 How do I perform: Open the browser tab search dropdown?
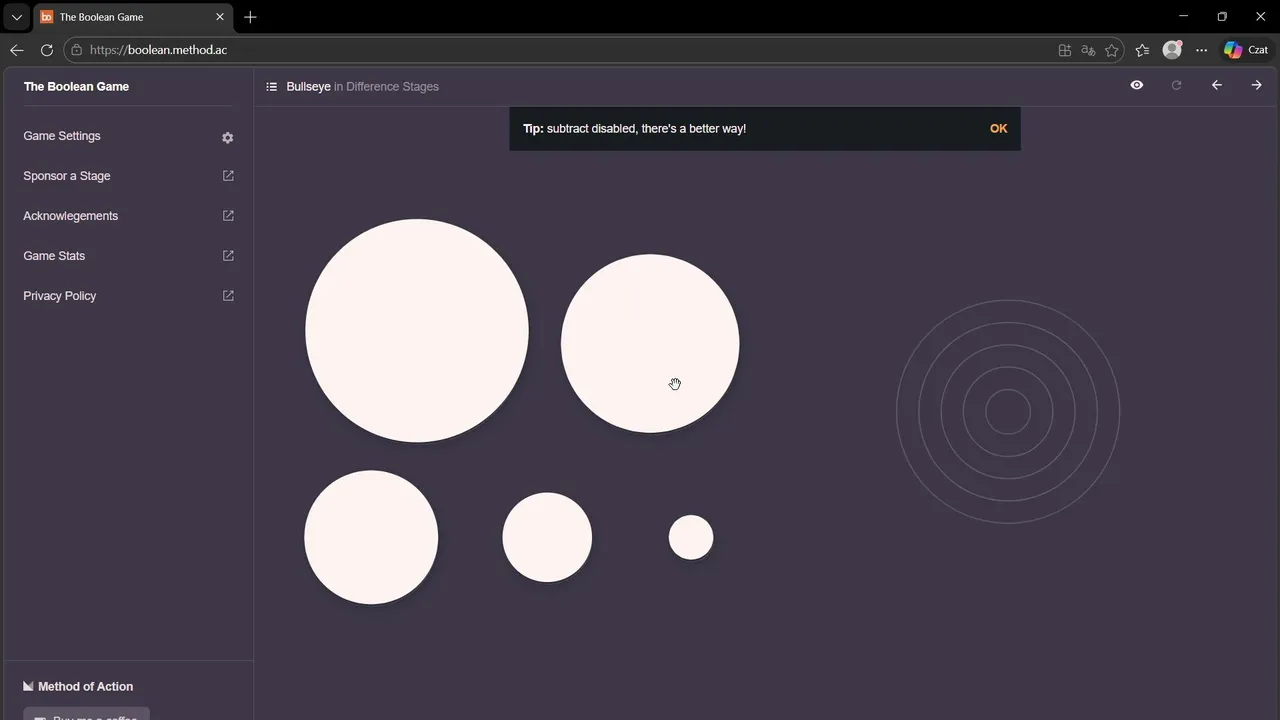[16, 17]
